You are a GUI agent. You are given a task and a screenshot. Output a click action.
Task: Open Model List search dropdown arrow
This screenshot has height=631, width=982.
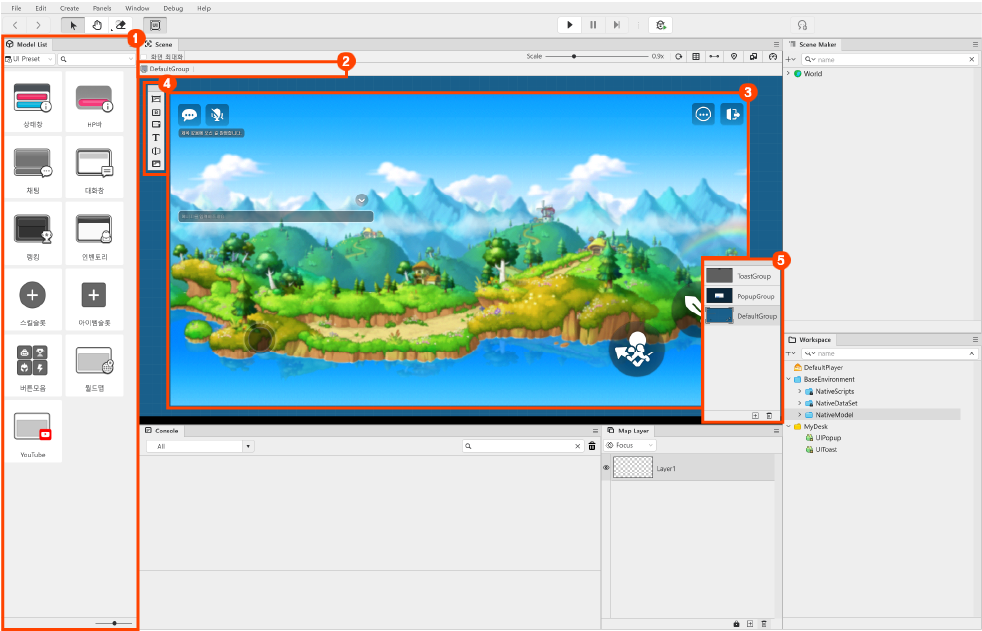[130, 59]
